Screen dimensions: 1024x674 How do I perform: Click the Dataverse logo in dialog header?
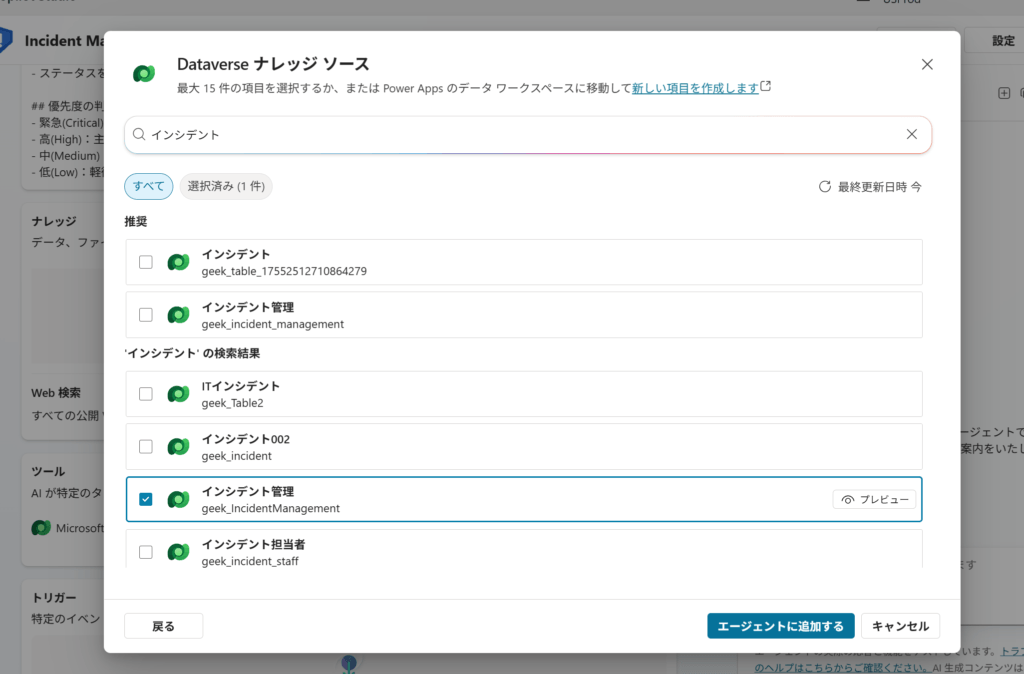pyautogui.click(x=144, y=73)
